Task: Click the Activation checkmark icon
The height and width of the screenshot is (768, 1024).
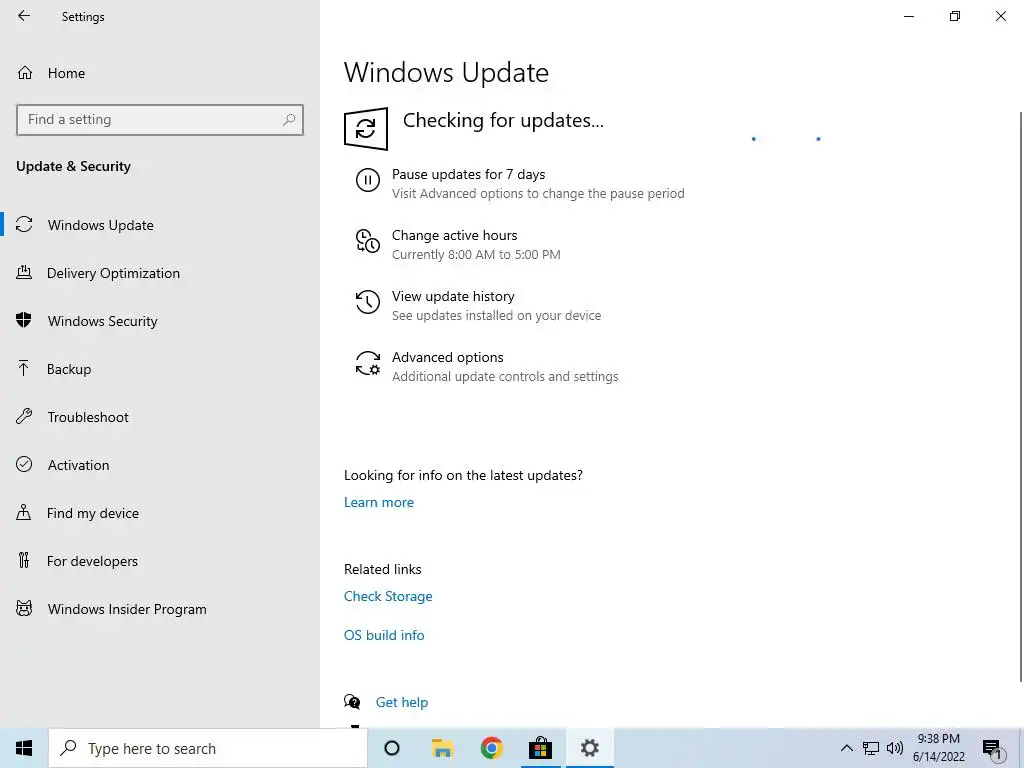Action: (x=24, y=464)
